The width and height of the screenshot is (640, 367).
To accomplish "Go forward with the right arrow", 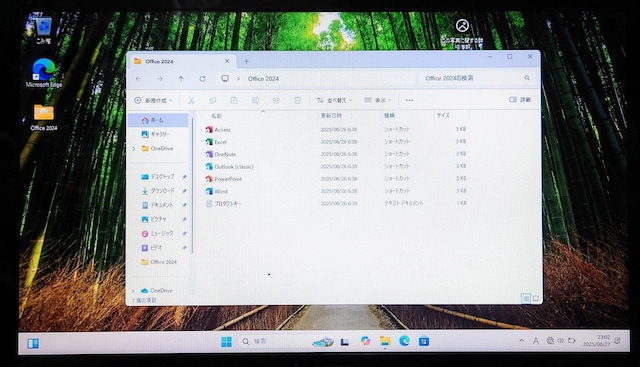I will [x=160, y=78].
